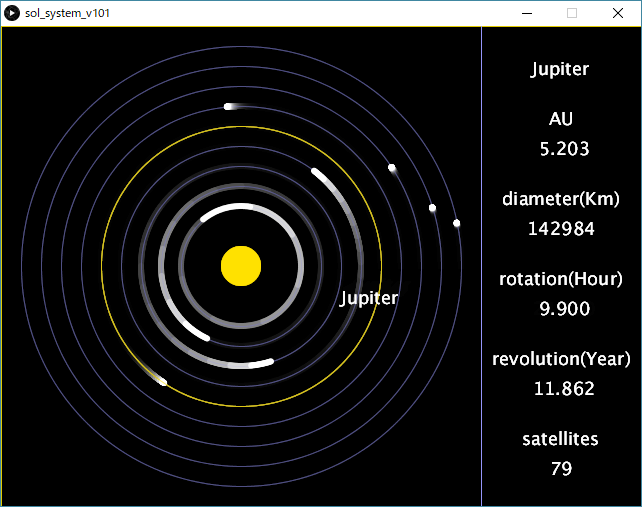Image resolution: width=642 pixels, height=507 pixels.
Task: Click the rotation value 9.900
Action: 565,308
